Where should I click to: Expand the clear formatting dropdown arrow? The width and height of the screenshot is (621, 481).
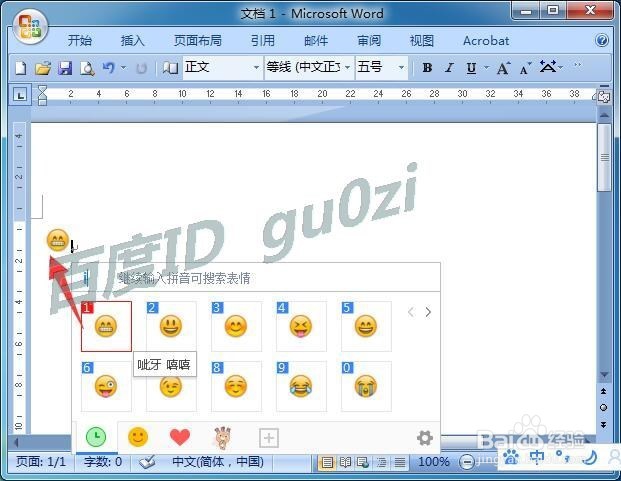coord(560,68)
